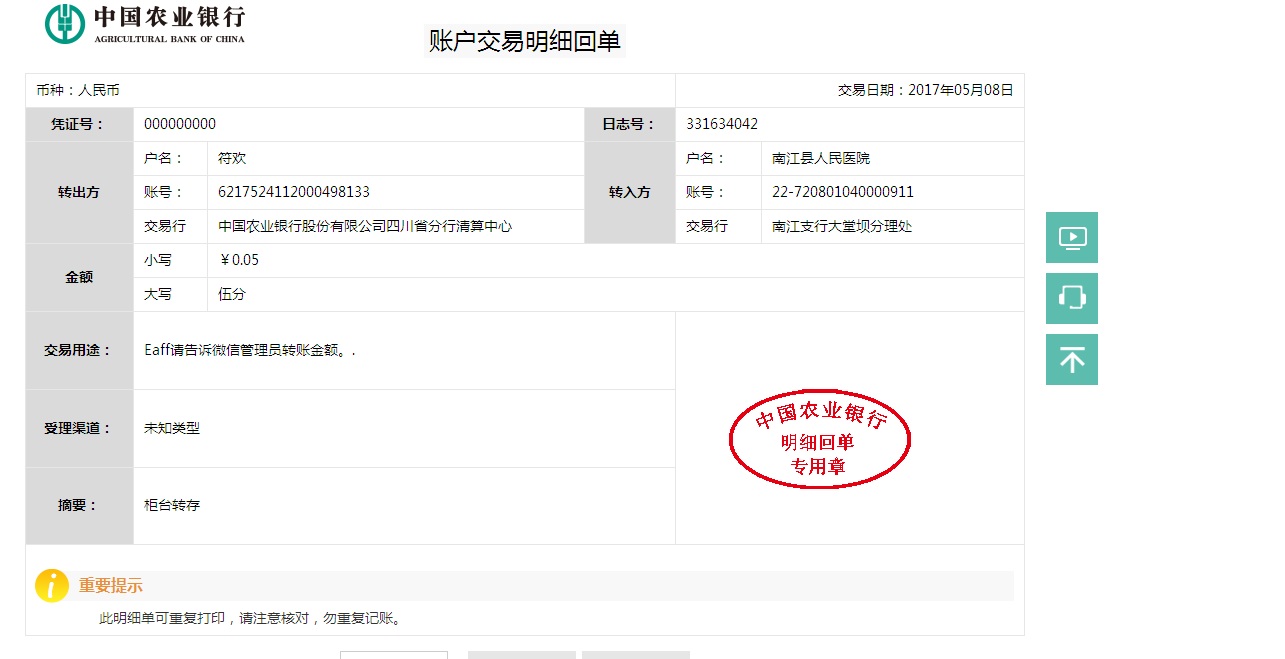1285x659 pixels.
Task: Click the yellow info icon beside 重要提示
Action: (52, 586)
